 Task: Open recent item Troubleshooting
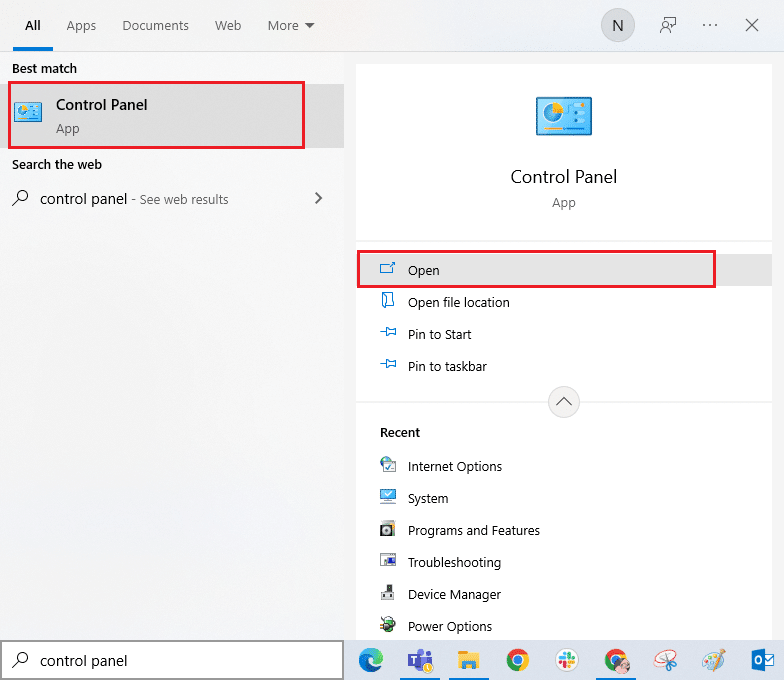pos(564,562)
